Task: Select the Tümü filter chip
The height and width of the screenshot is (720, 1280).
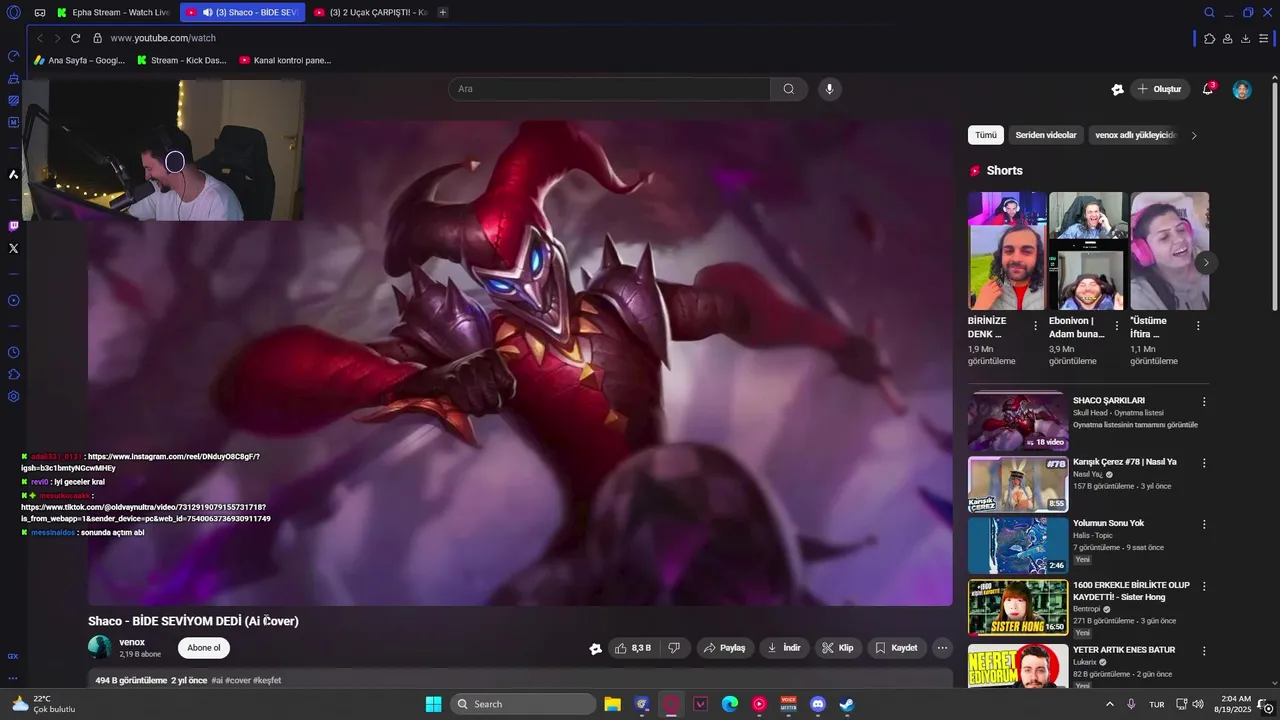Action: pyautogui.click(x=986, y=135)
